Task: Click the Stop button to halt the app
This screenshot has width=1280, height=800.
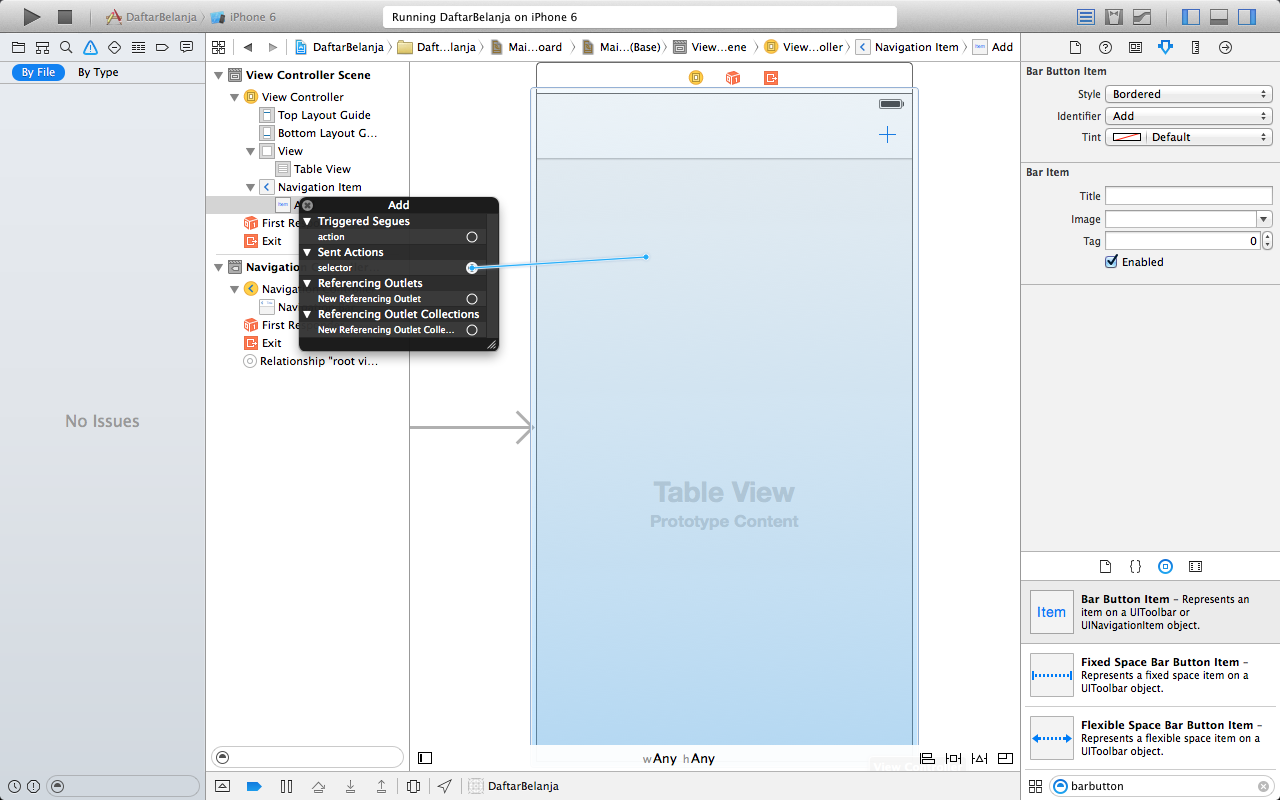Action: coord(66,16)
